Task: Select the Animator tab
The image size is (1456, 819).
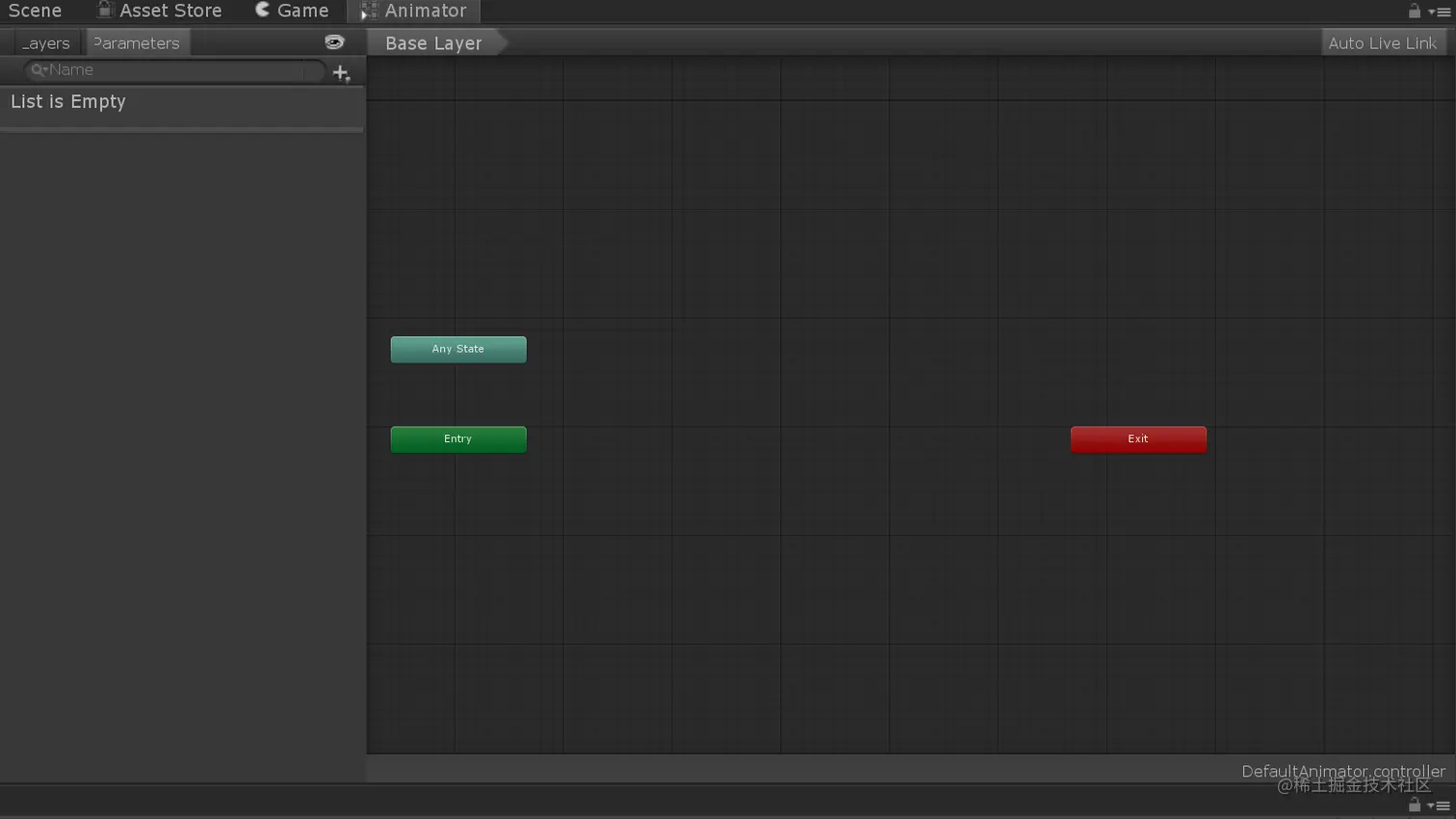Action: pyautogui.click(x=413, y=11)
